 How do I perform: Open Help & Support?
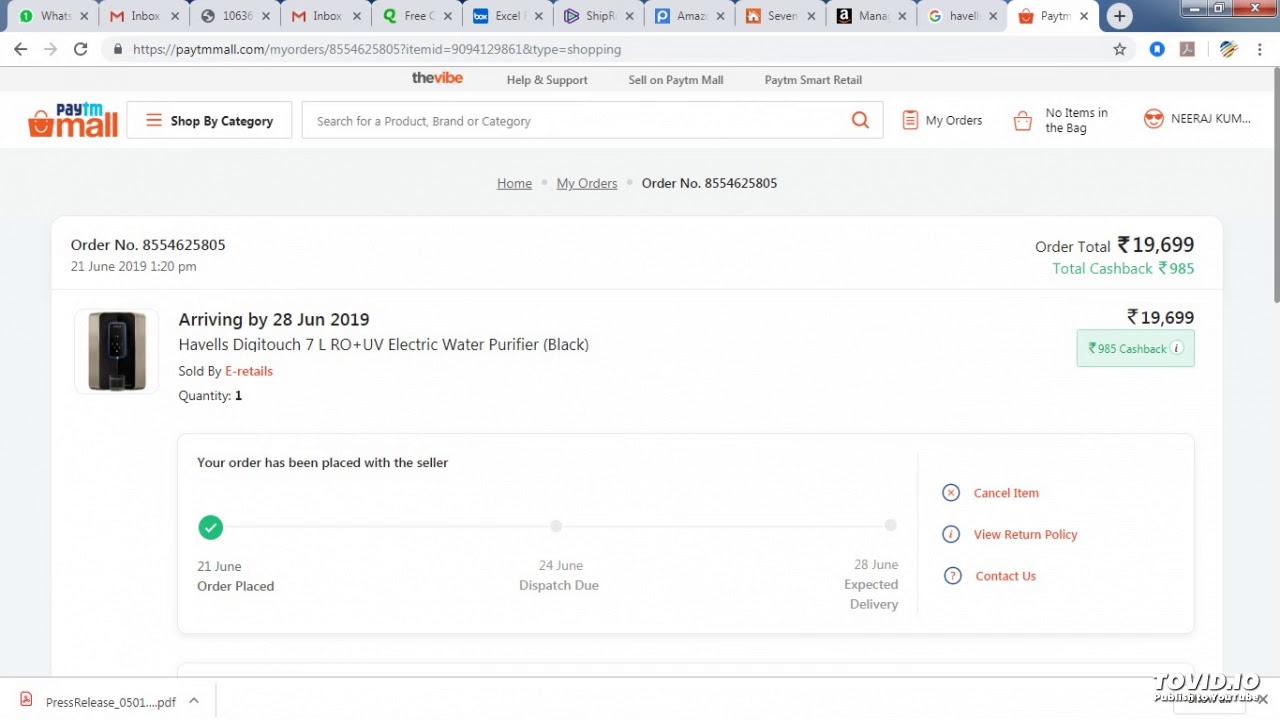[547, 80]
